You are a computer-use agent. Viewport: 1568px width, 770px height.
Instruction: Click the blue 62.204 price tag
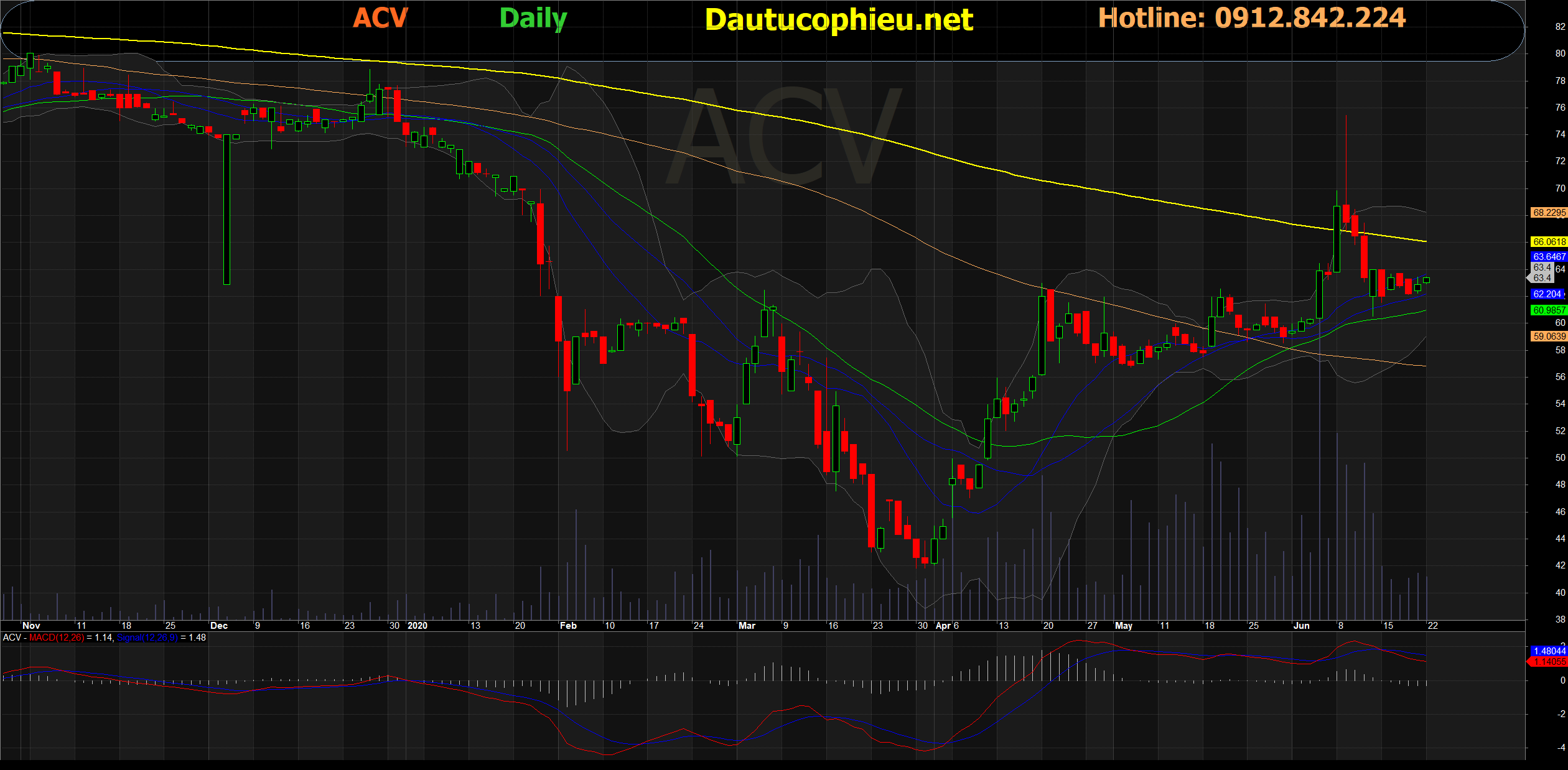coord(1547,294)
